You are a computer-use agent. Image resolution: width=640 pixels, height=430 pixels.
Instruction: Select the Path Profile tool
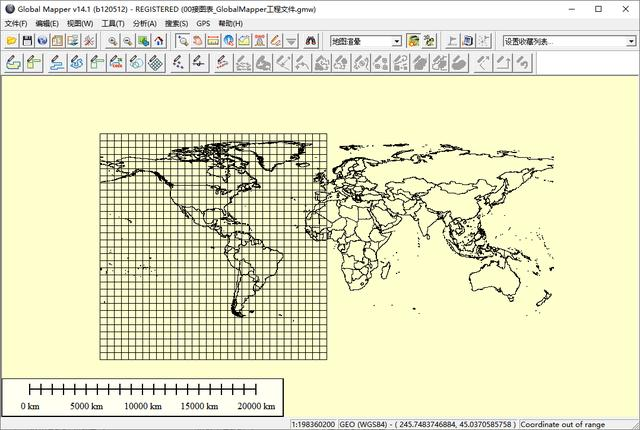(x=244, y=41)
